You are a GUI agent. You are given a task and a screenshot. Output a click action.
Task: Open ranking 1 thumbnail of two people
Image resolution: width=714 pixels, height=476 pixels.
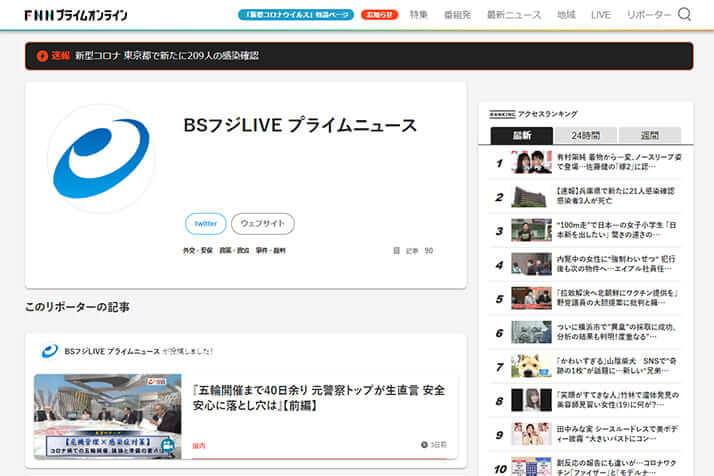click(531, 162)
